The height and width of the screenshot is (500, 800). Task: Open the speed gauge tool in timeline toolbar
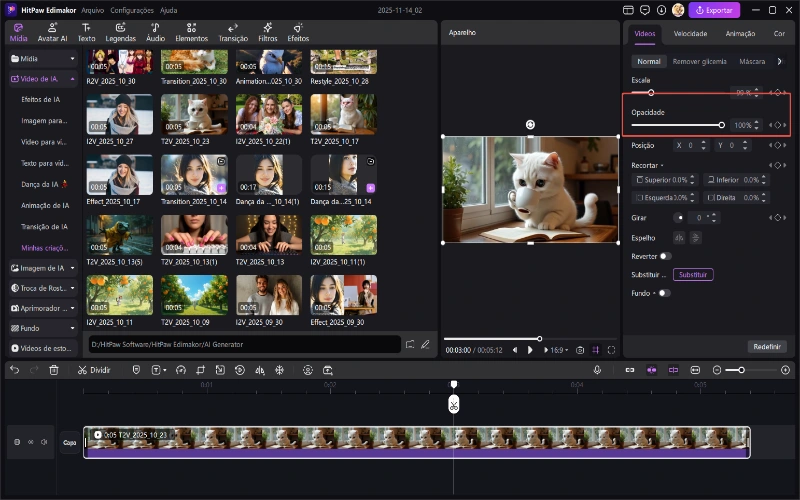(181, 370)
